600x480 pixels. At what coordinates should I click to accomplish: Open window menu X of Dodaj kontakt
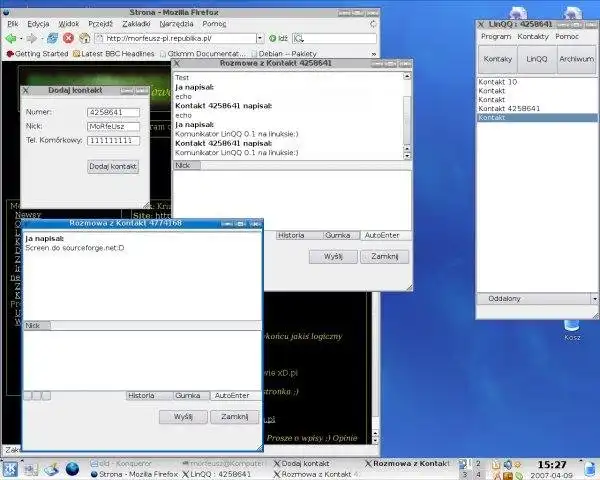26,90
